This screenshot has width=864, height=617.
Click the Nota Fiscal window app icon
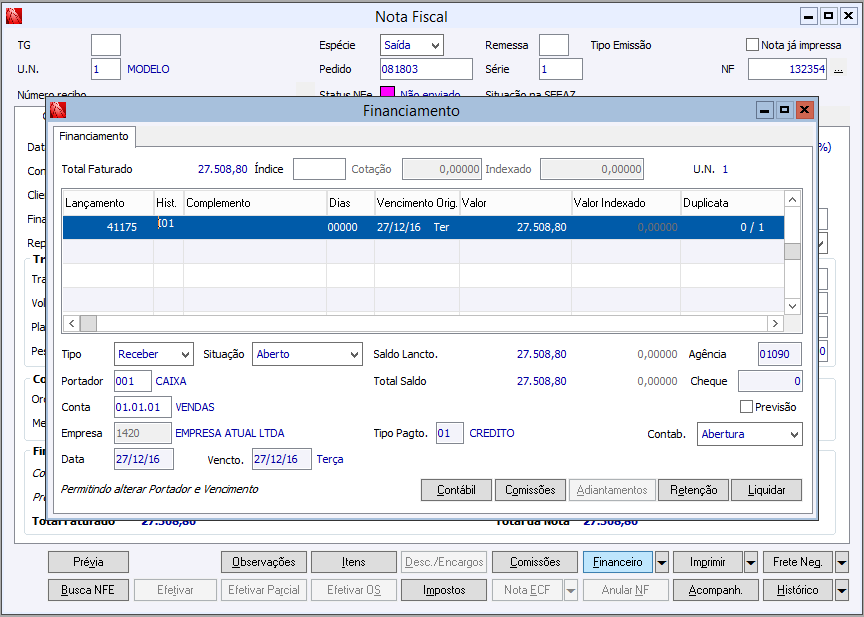(13, 17)
